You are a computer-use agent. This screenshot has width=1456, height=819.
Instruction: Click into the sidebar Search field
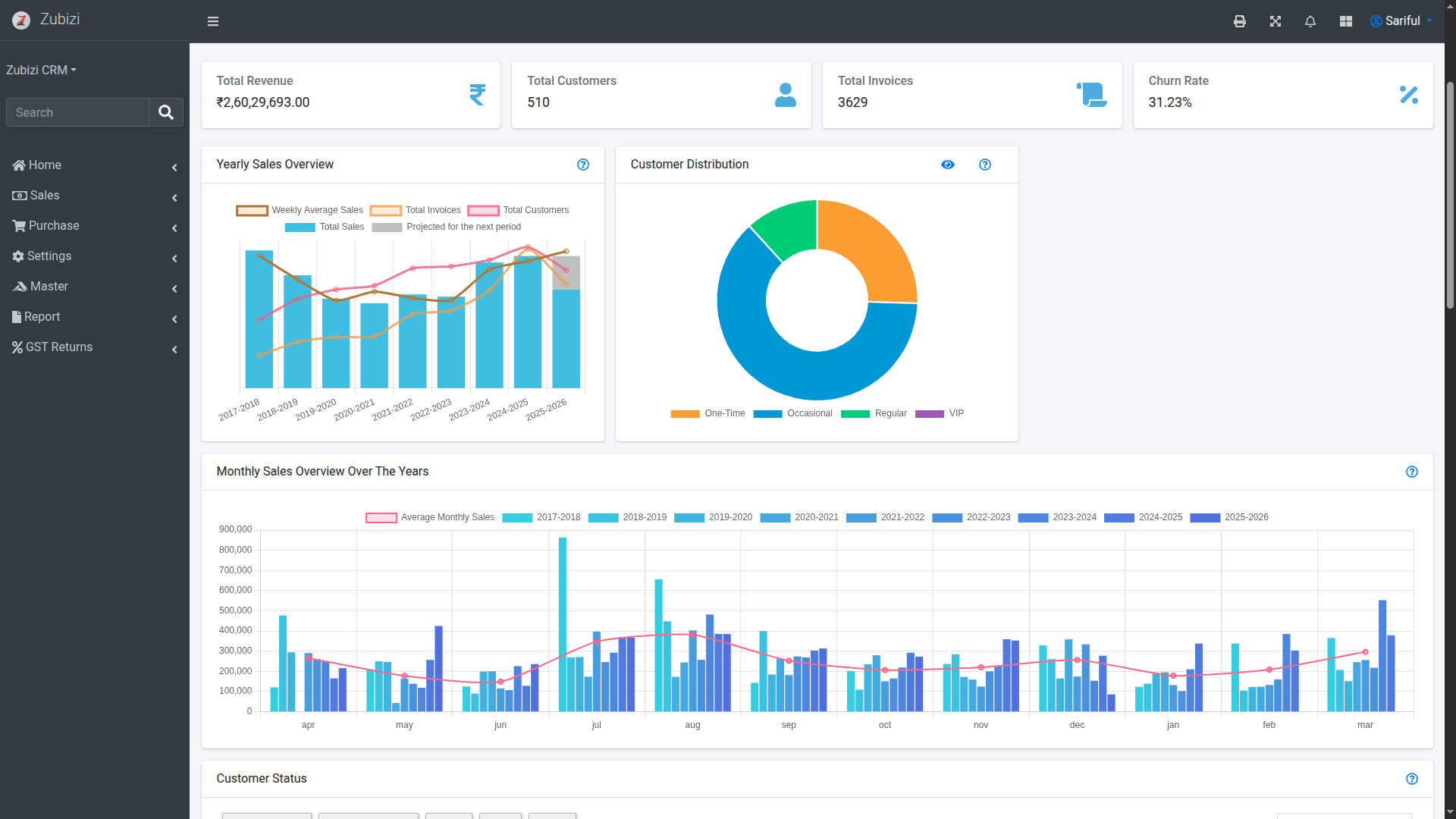click(77, 112)
